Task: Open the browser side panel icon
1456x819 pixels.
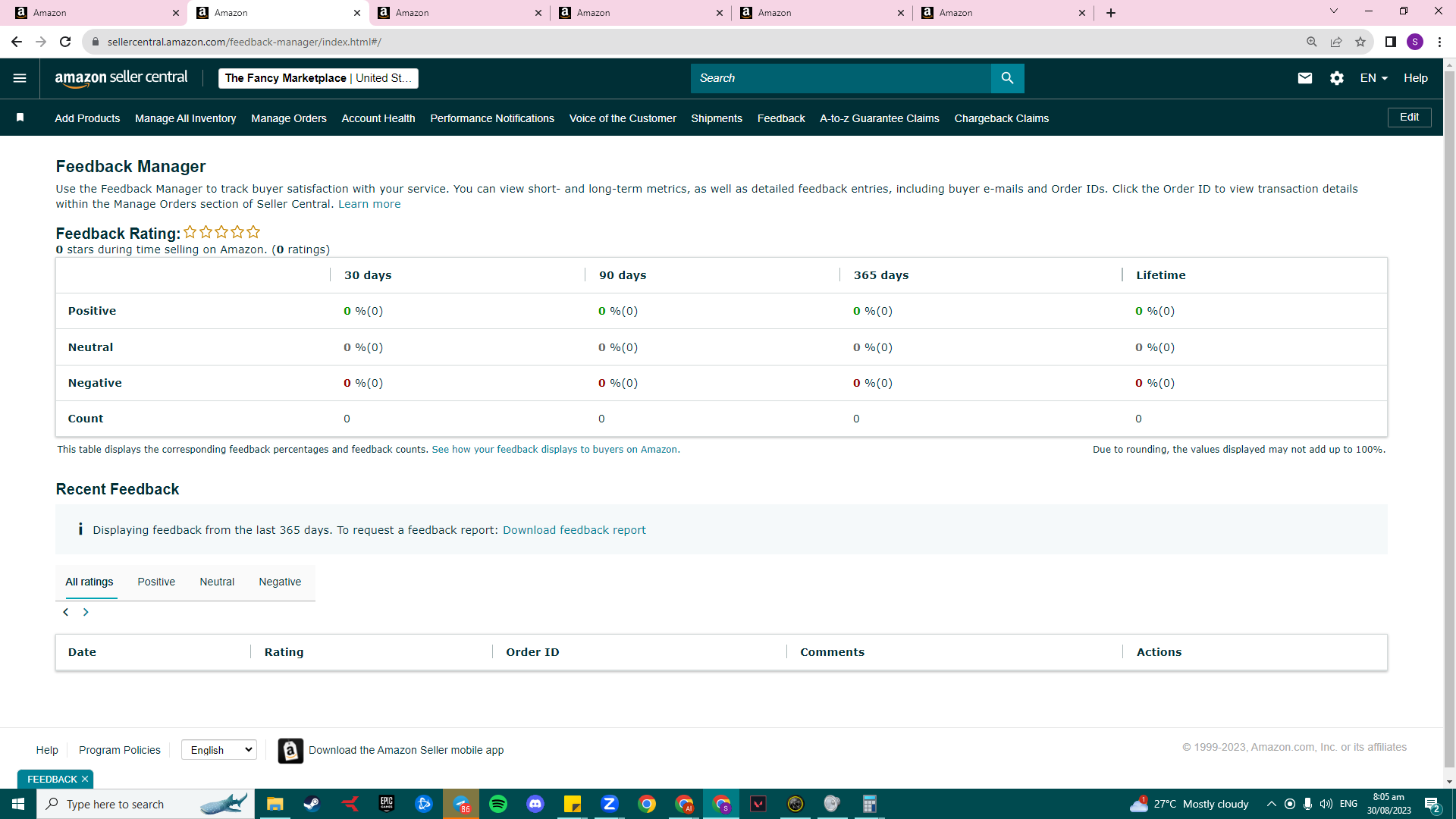Action: click(x=1391, y=42)
